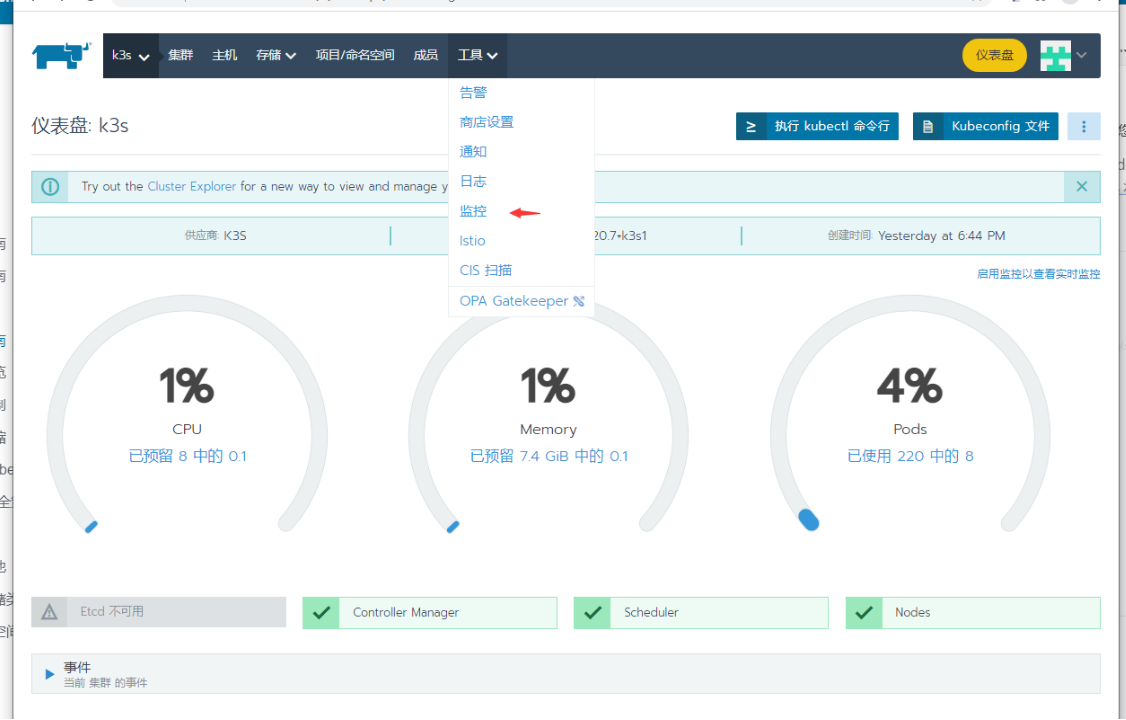Open CIS 扫描 from tools menu
Screen dimensions: 1126x720
point(485,271)
